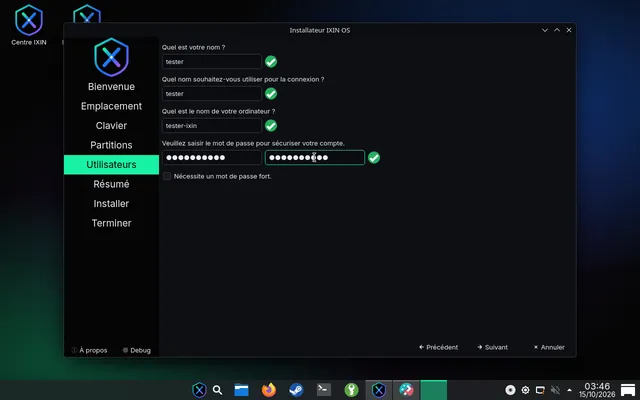Maximize the installer with the up chevron
Image resolution: width=640 pixels, height=400 pixels.
(557, 30)
